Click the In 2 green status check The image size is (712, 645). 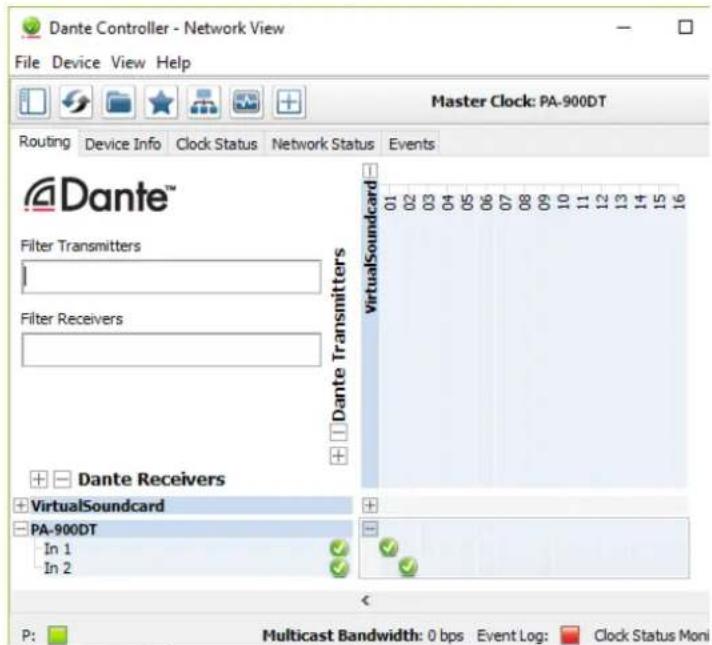339,568
